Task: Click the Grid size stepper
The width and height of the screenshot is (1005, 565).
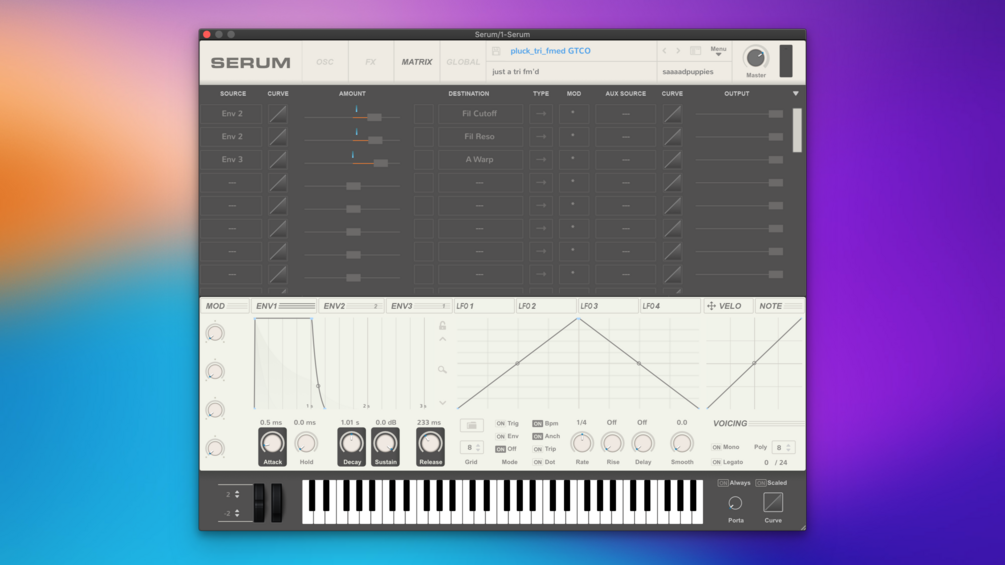Action: pyautogui.click(x=478, y=447)
